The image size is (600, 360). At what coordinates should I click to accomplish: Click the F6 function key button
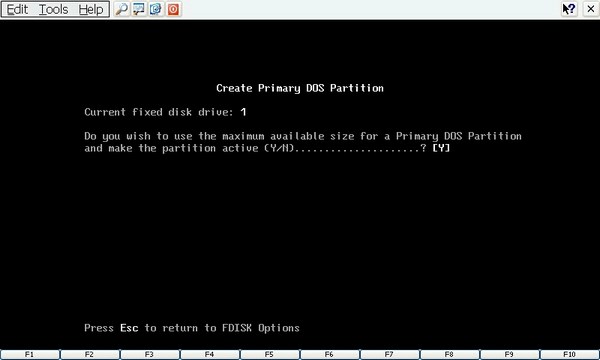(330, 355)
